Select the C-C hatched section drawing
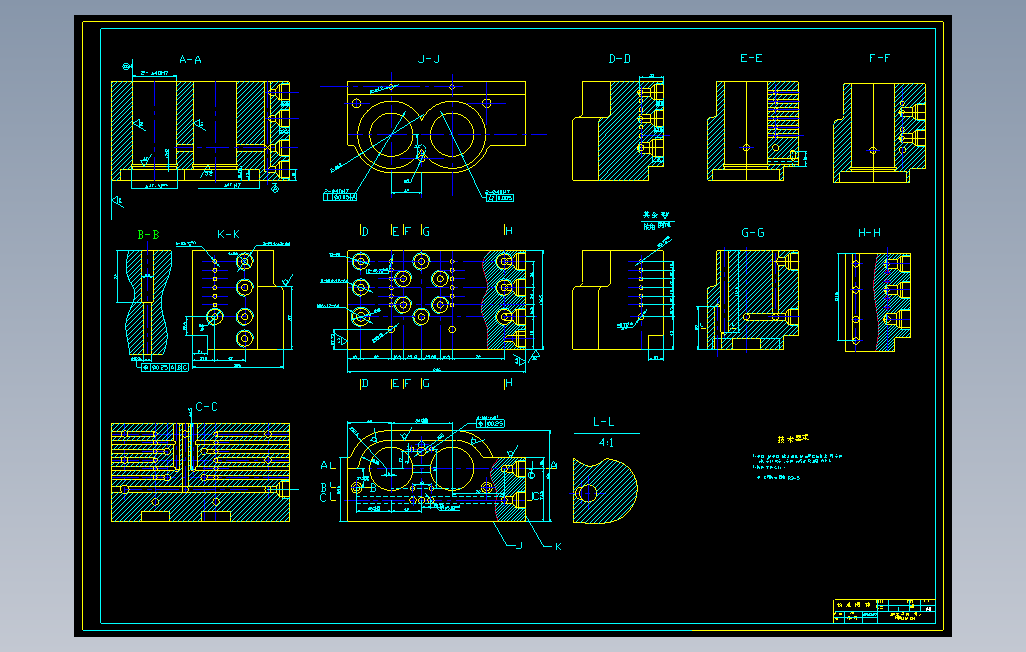Screen dimensions: 1026x652 201,472
